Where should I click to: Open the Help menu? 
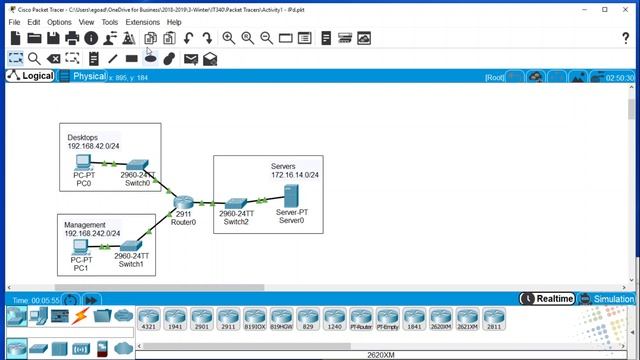[x=174, y=22]
